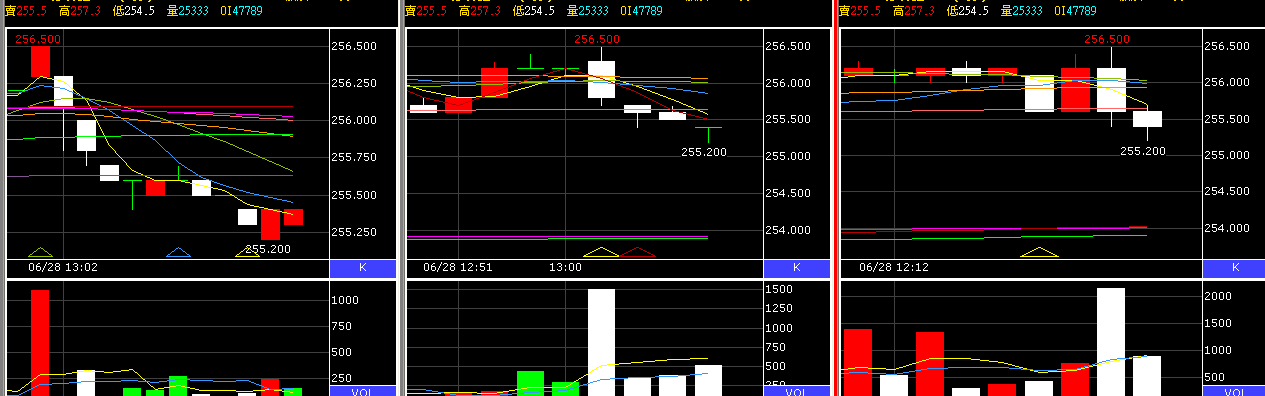The width and height of the screenshot is (1265, 396).
Task: Open the VOL indicator selector in the 12:51 chart
Action: coord(797,391)
